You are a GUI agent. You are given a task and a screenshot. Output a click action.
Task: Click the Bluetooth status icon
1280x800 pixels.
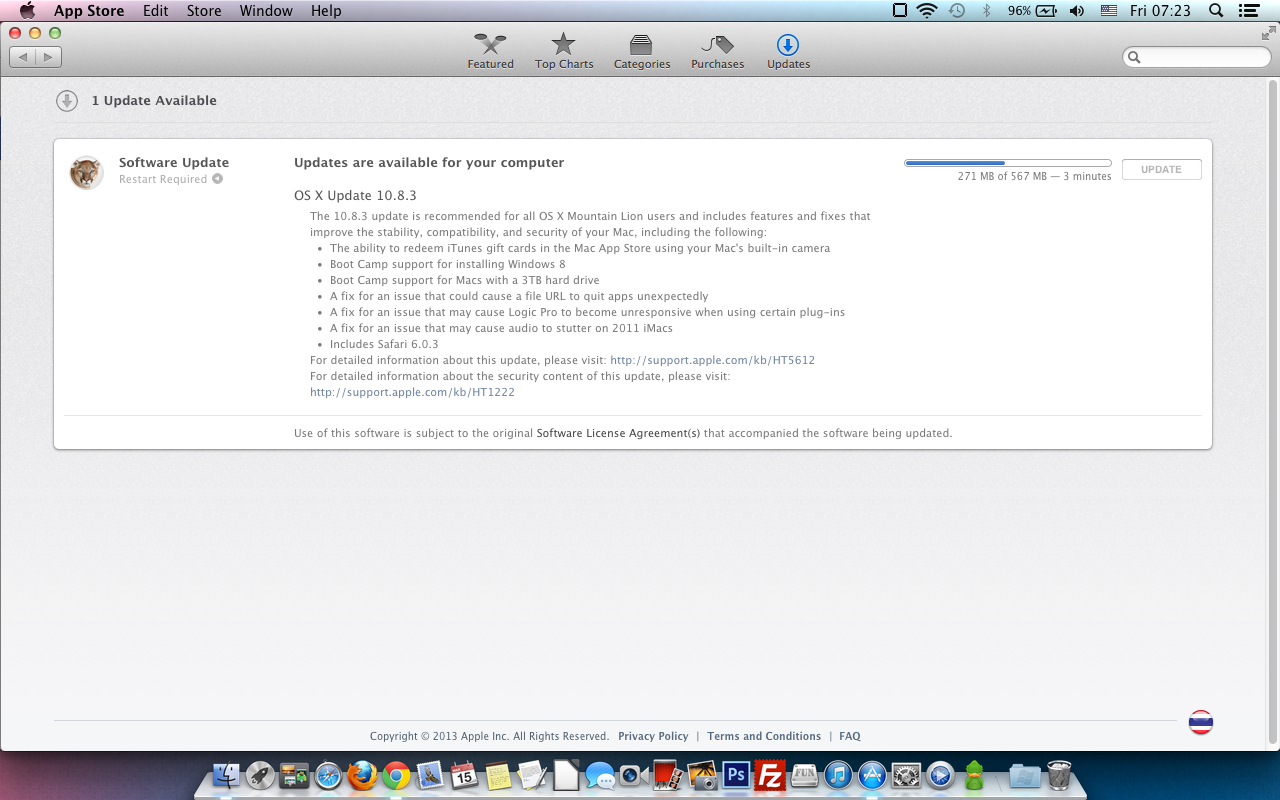986,11
